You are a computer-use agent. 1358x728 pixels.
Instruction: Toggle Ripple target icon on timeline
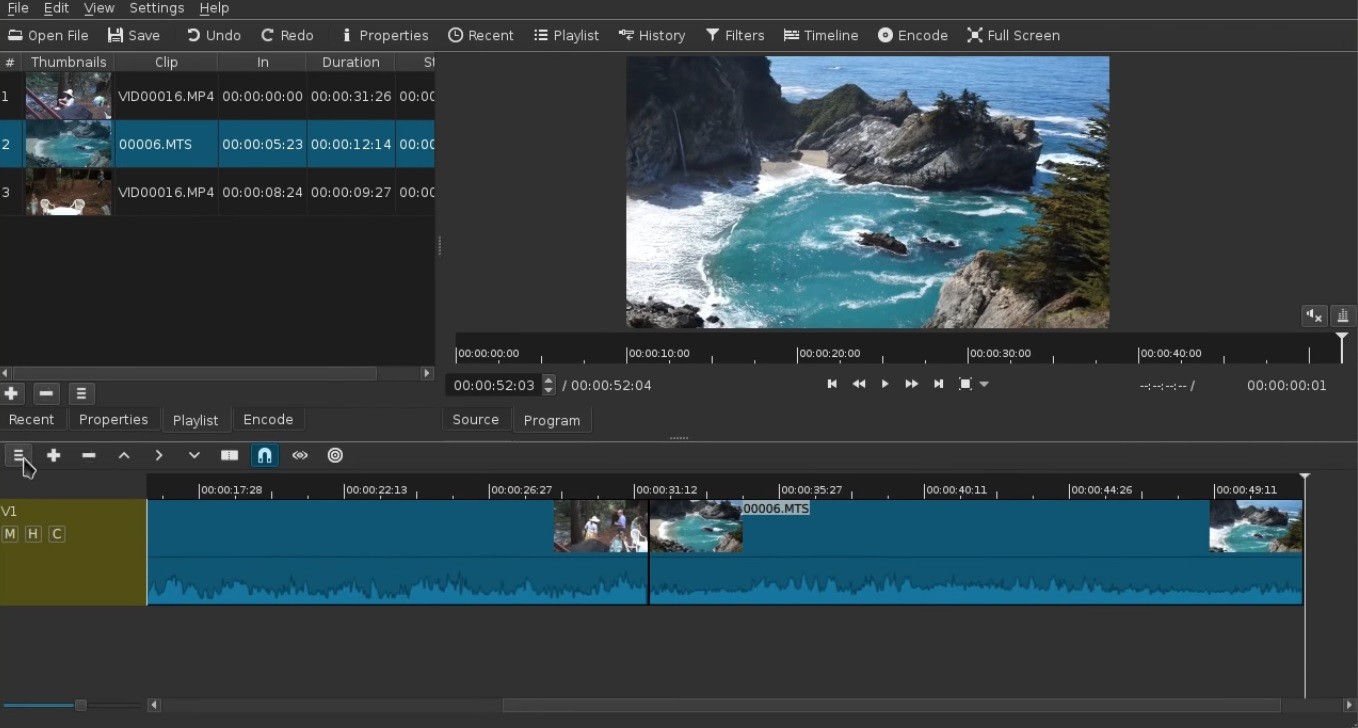335,455
